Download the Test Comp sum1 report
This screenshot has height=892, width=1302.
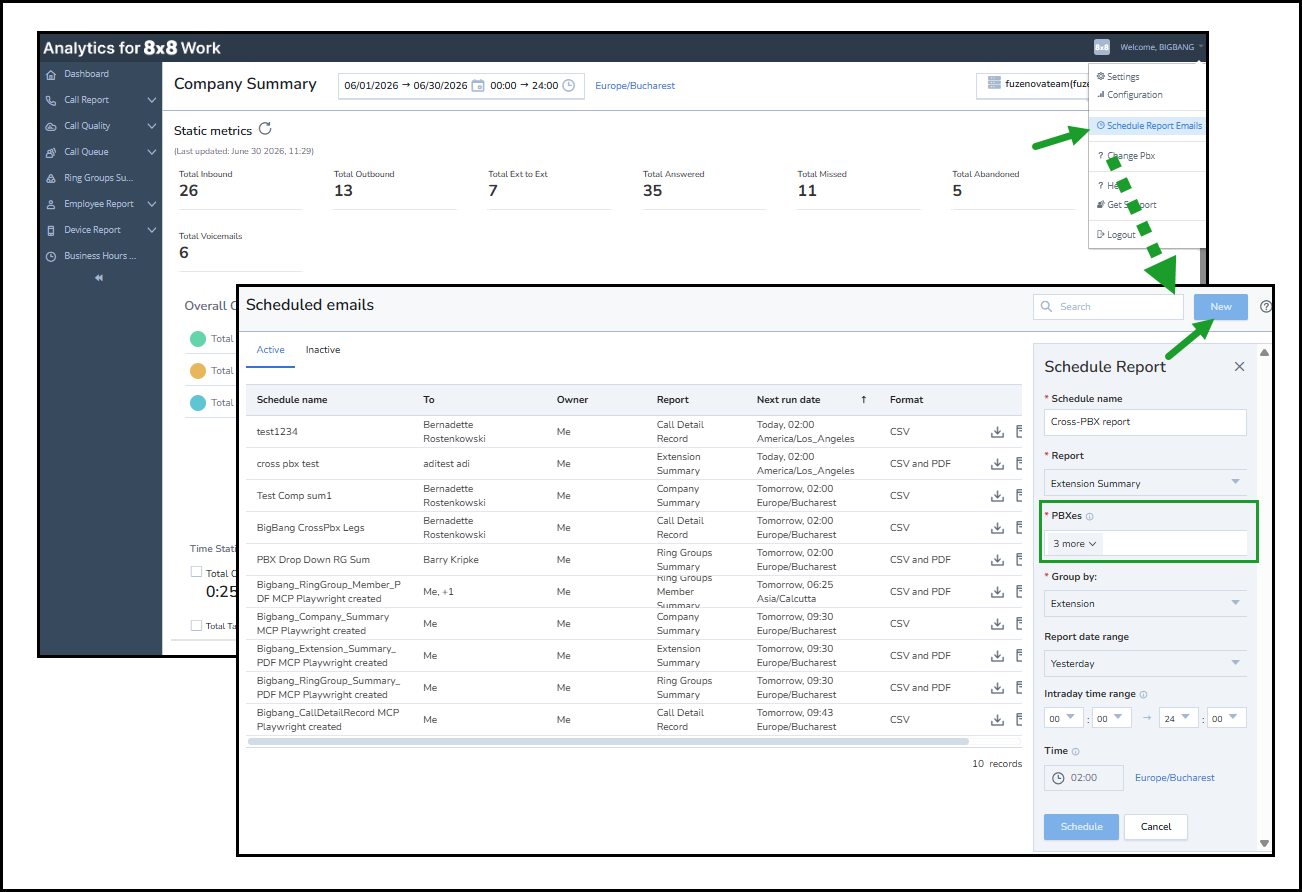click(x=997, y=496)
